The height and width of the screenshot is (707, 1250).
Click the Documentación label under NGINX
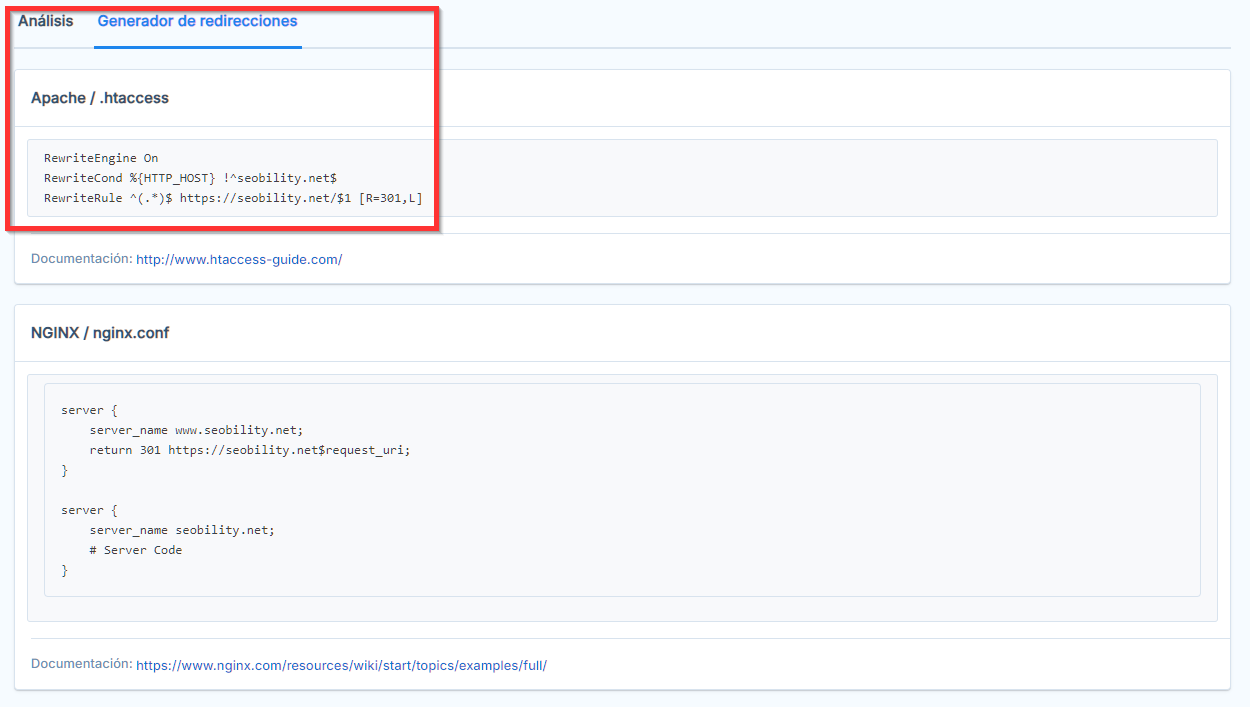81,664
